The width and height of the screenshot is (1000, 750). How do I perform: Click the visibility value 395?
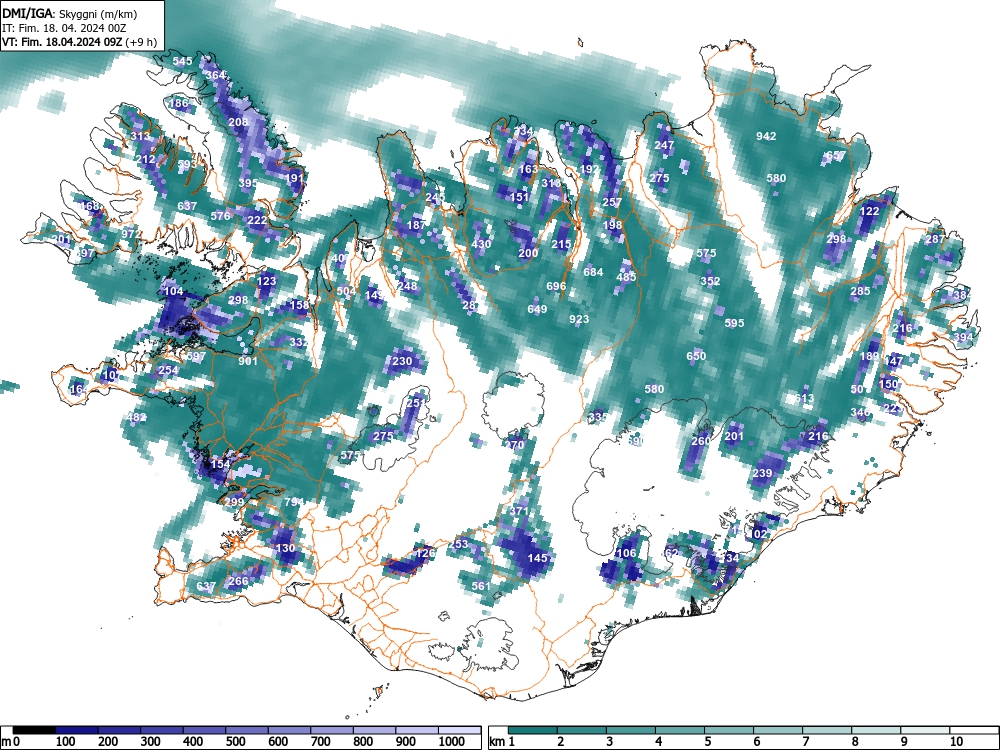click(x=248, y=183)
